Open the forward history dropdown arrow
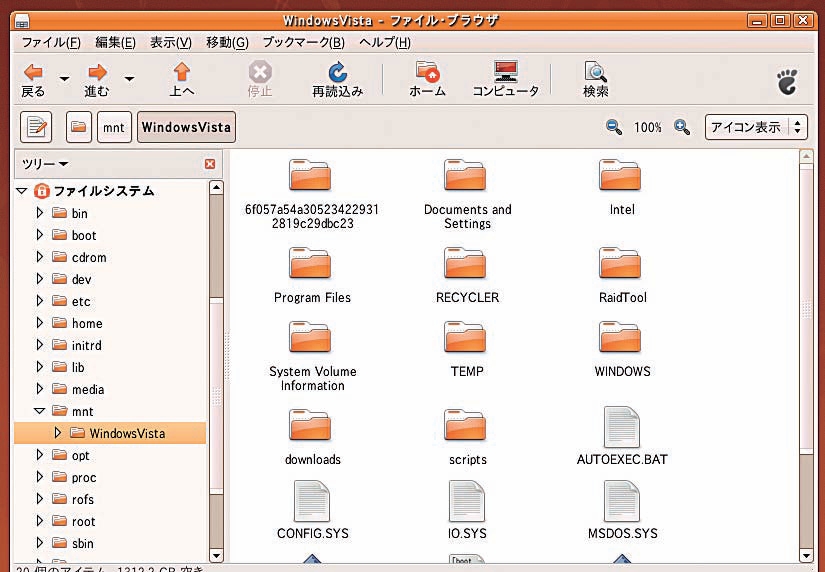This screenshot has width=825, height=572. pyautogui.click(x=129, y=79)
